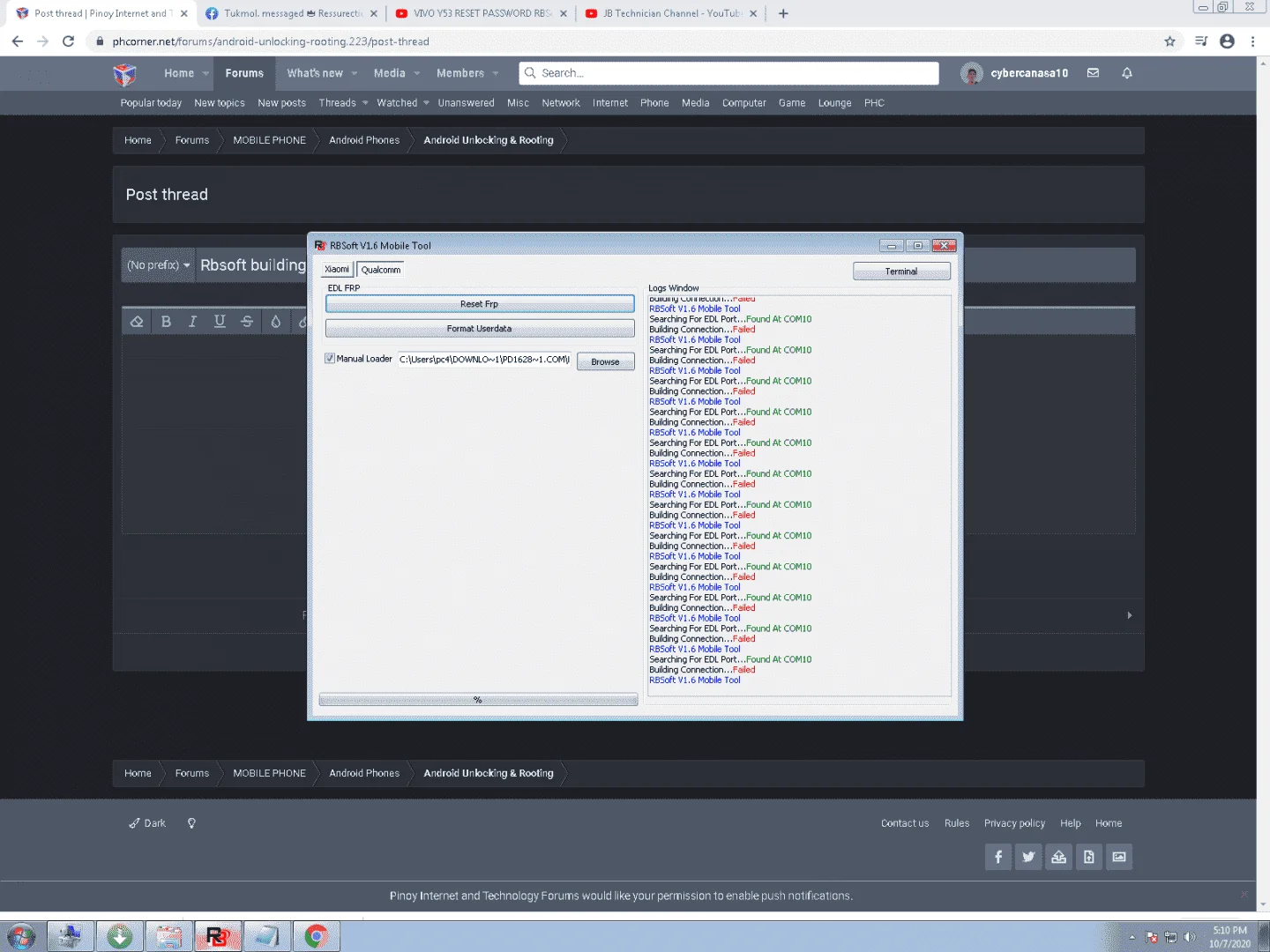The width and height of the screenshot is (1270, 952).
Task: Open Popular today link
Action: tap(151, 103)
